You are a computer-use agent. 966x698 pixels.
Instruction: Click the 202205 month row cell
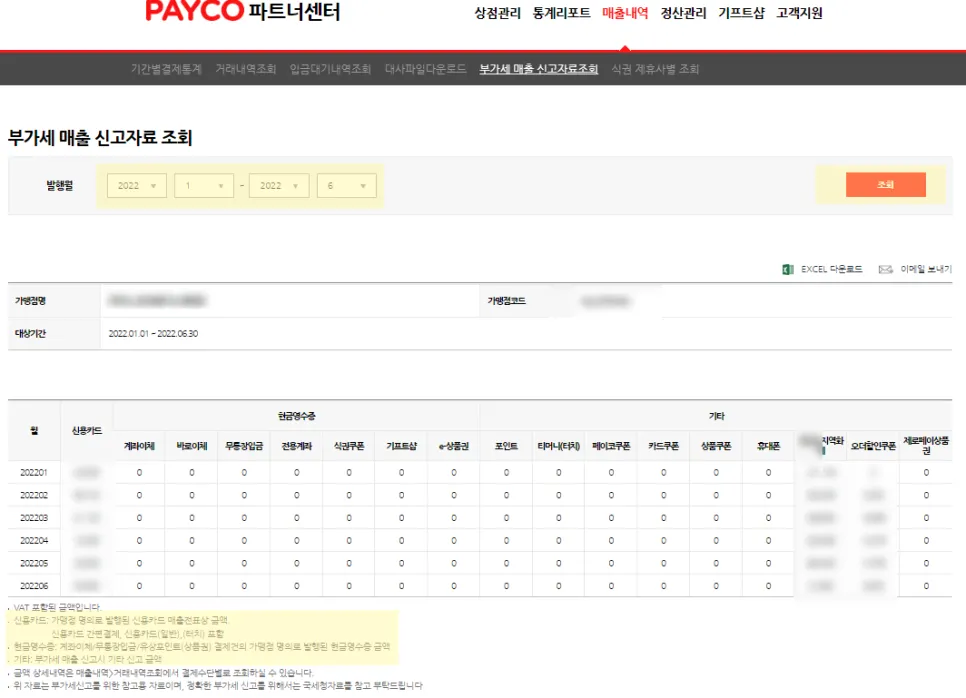[34, 564]
